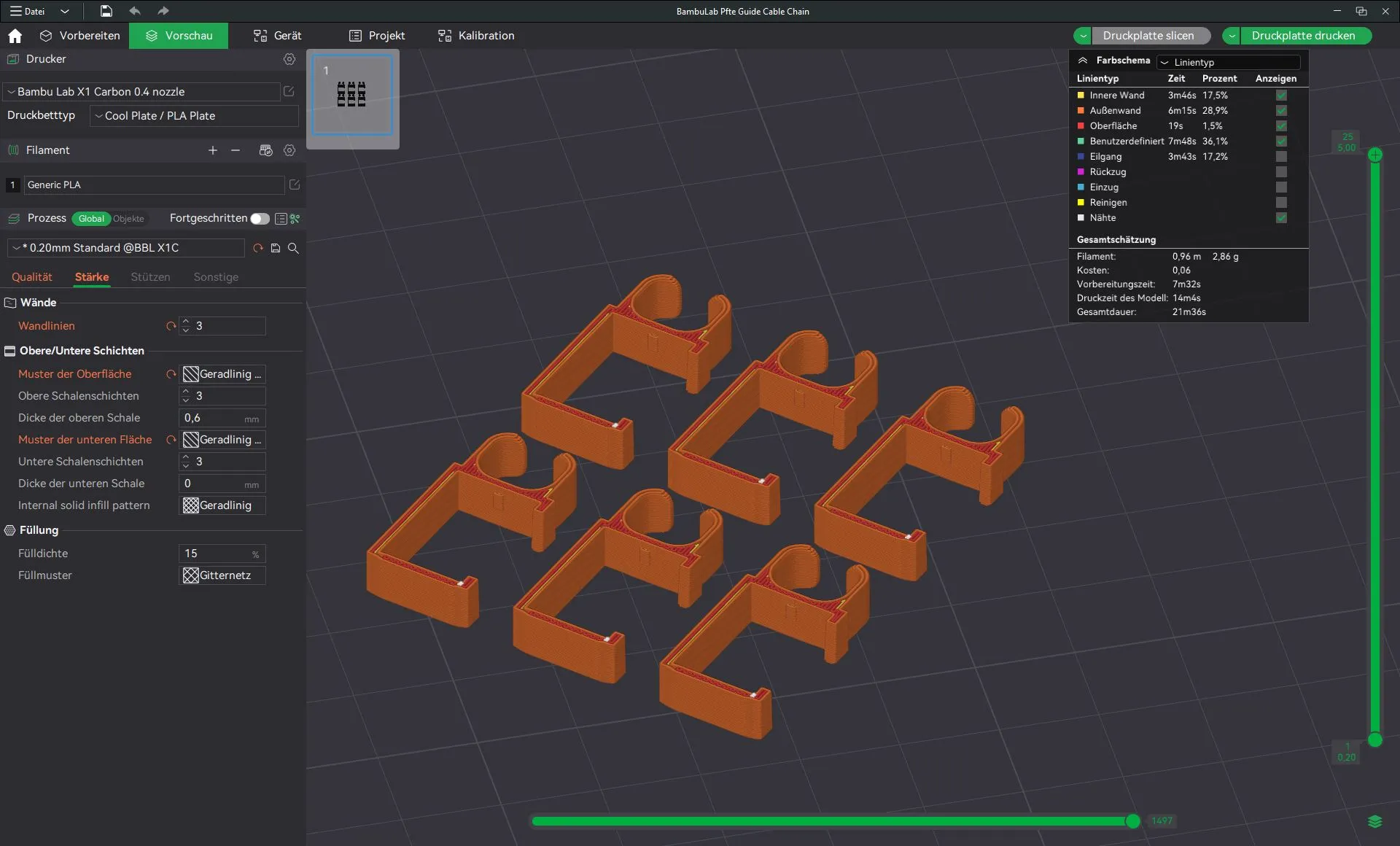
Task: Toggle Fortgeschritten advanced mode switch
Action: (260, 218)
